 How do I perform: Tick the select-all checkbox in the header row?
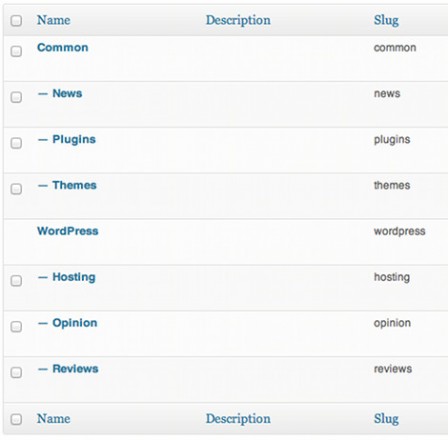pos(16,21)
